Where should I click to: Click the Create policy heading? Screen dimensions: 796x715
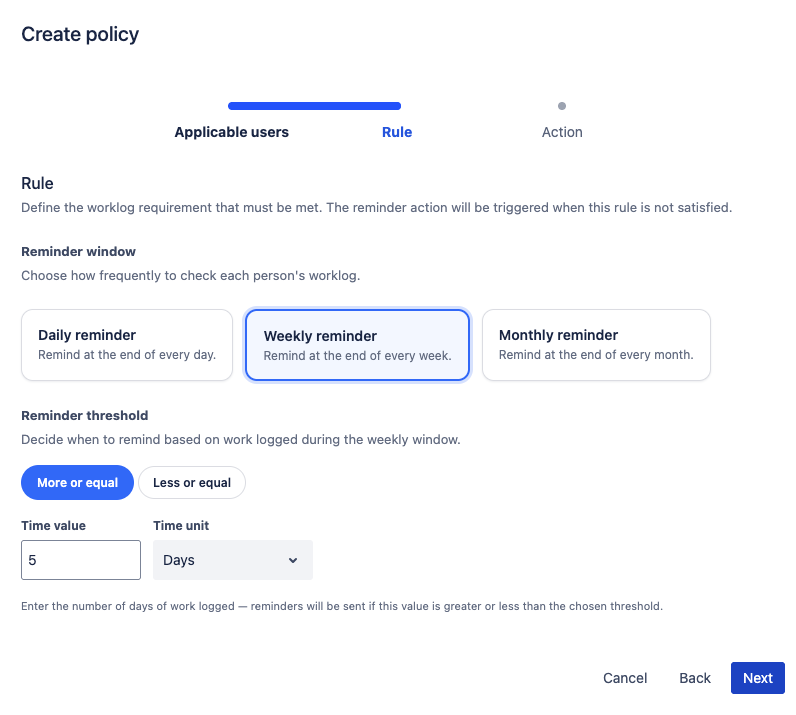click(x=80, y=34)
